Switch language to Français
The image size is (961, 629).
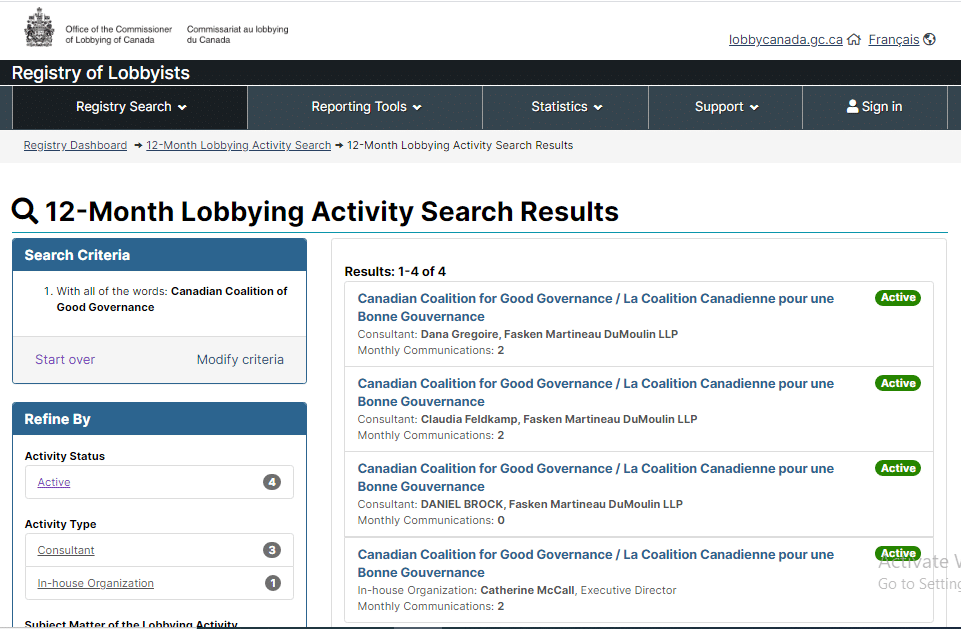point(894,40)
